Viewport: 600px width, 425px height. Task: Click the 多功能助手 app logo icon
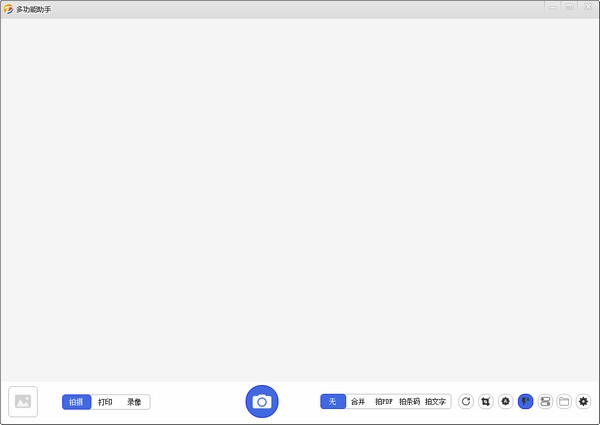pos(8,9)
